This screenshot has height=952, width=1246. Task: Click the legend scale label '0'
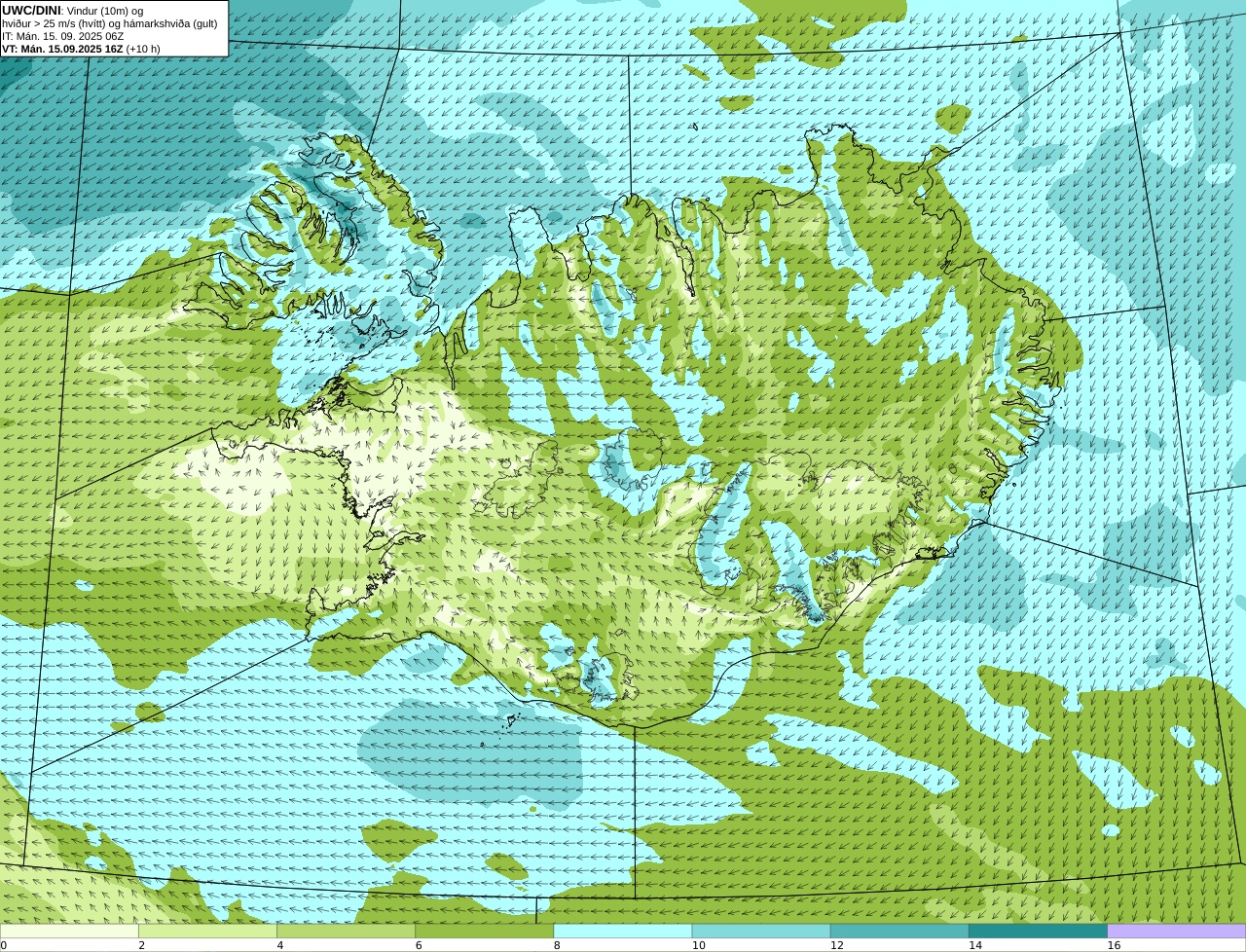click(3, 945)
